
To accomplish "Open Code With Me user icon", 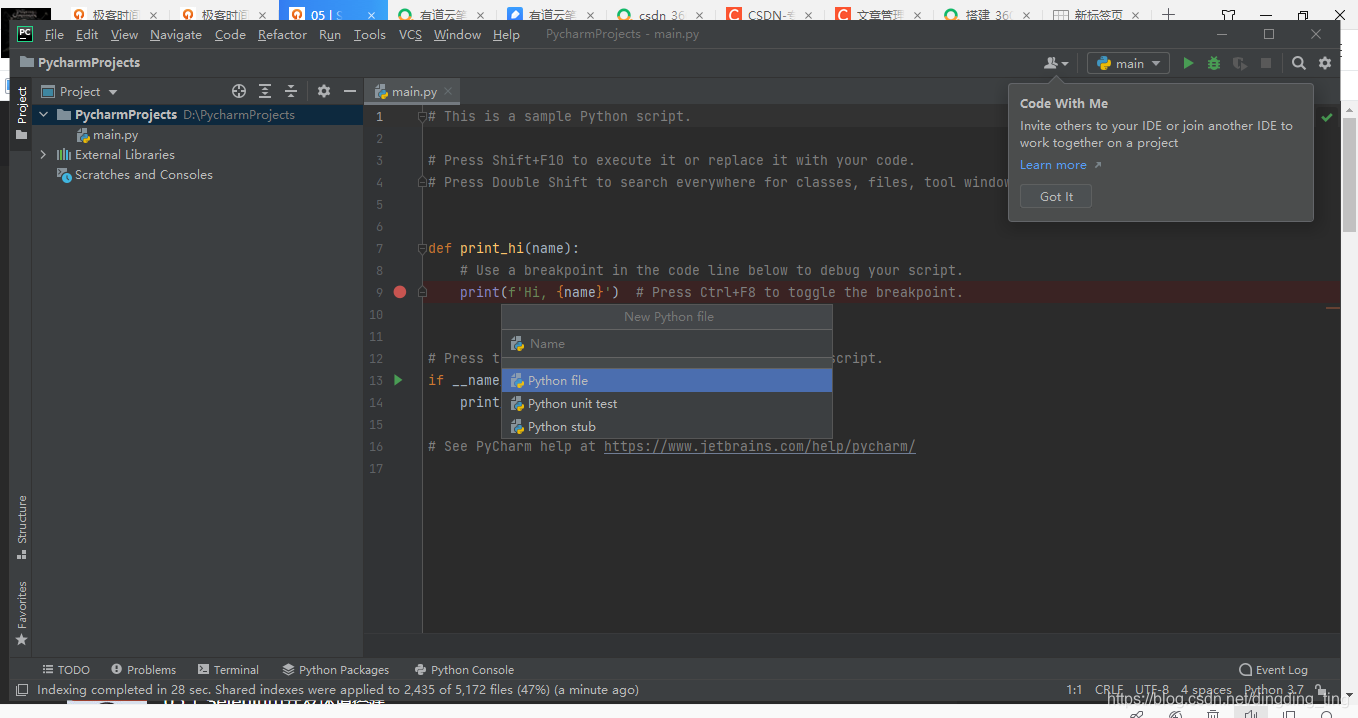I will click(x=1056, y=63).
